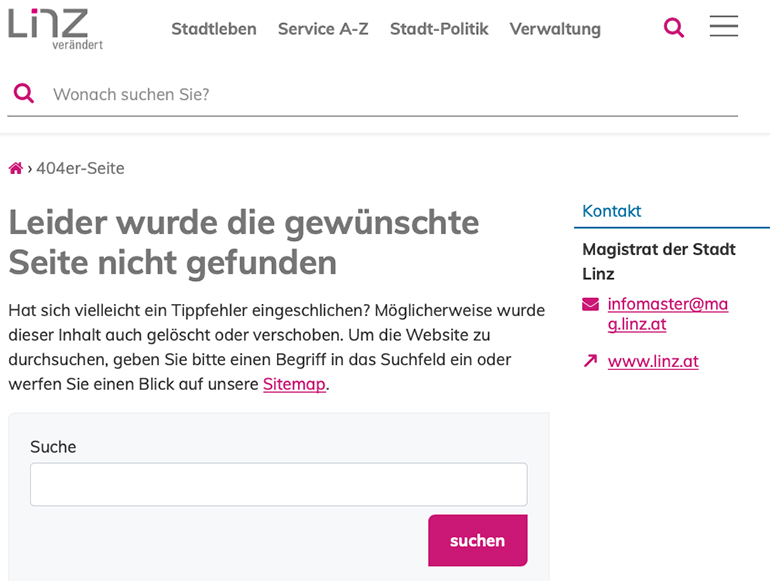Click the Suche field label
The image size is (770, 581).
point(53,447)
